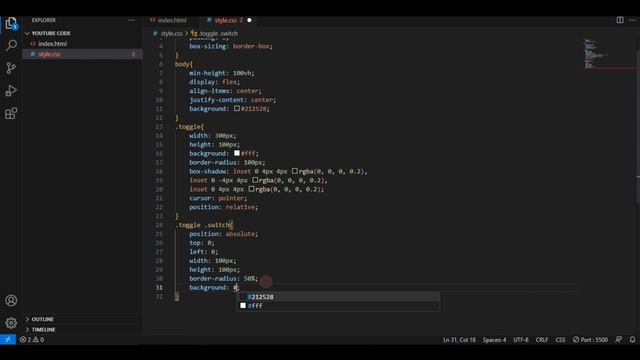The width and height of the screenshot is (640, 360).
Task: Click the code minimap
Action: point(596,53)
